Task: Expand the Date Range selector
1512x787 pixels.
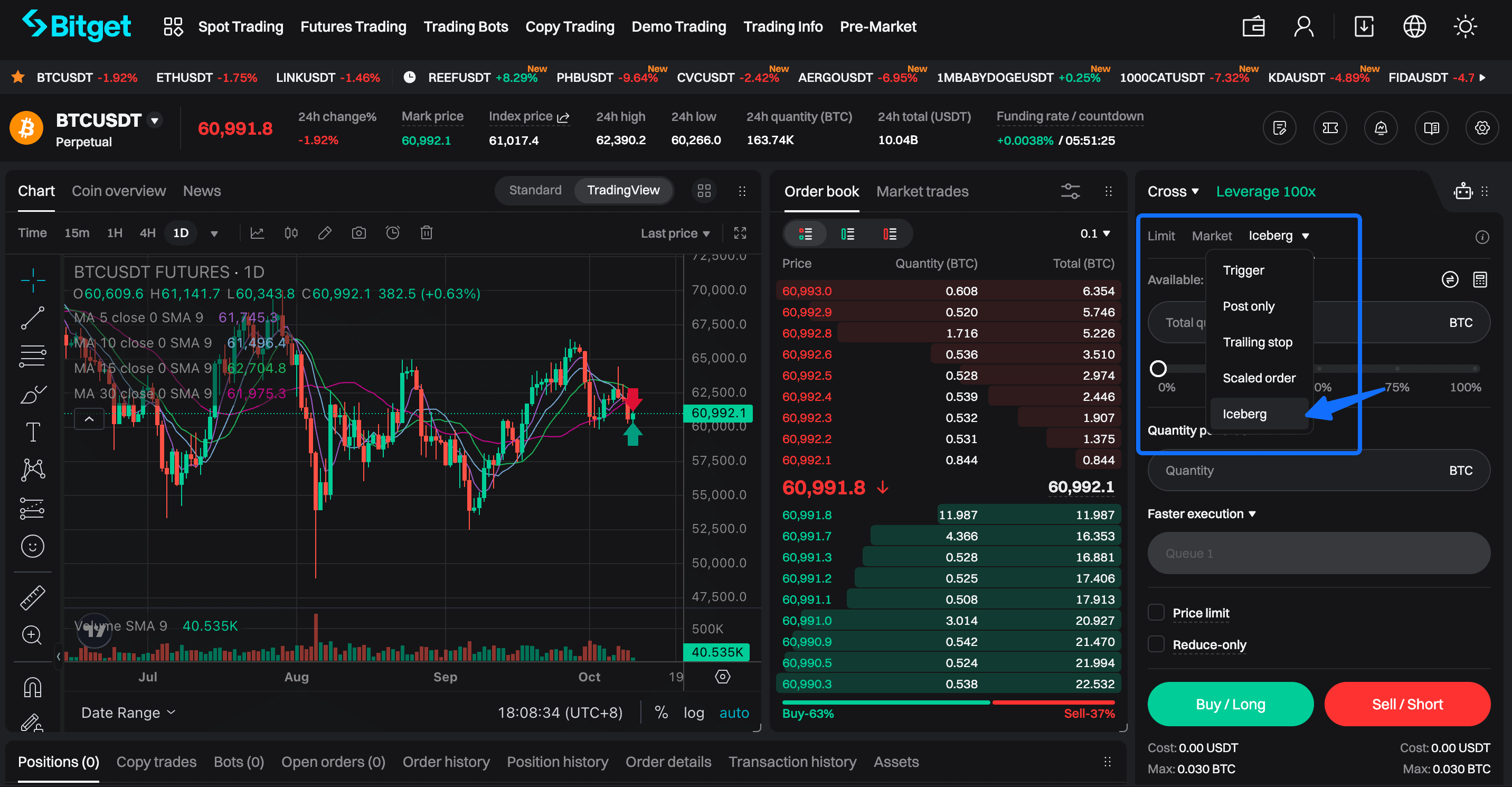Action: coord(128,713)
